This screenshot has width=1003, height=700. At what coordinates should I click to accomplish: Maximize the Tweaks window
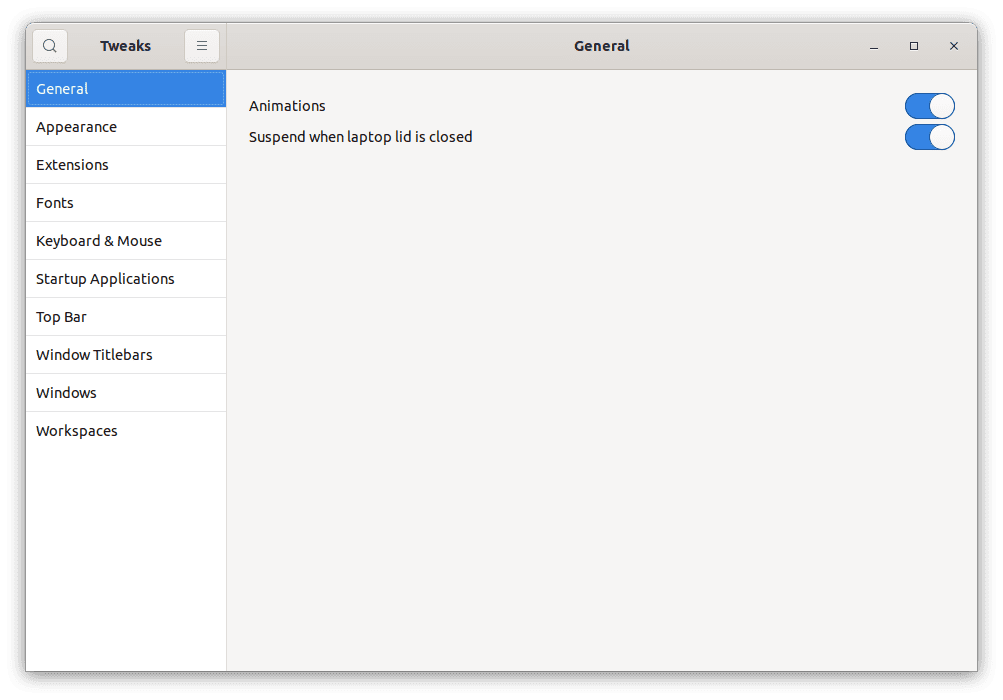[914, 46]
